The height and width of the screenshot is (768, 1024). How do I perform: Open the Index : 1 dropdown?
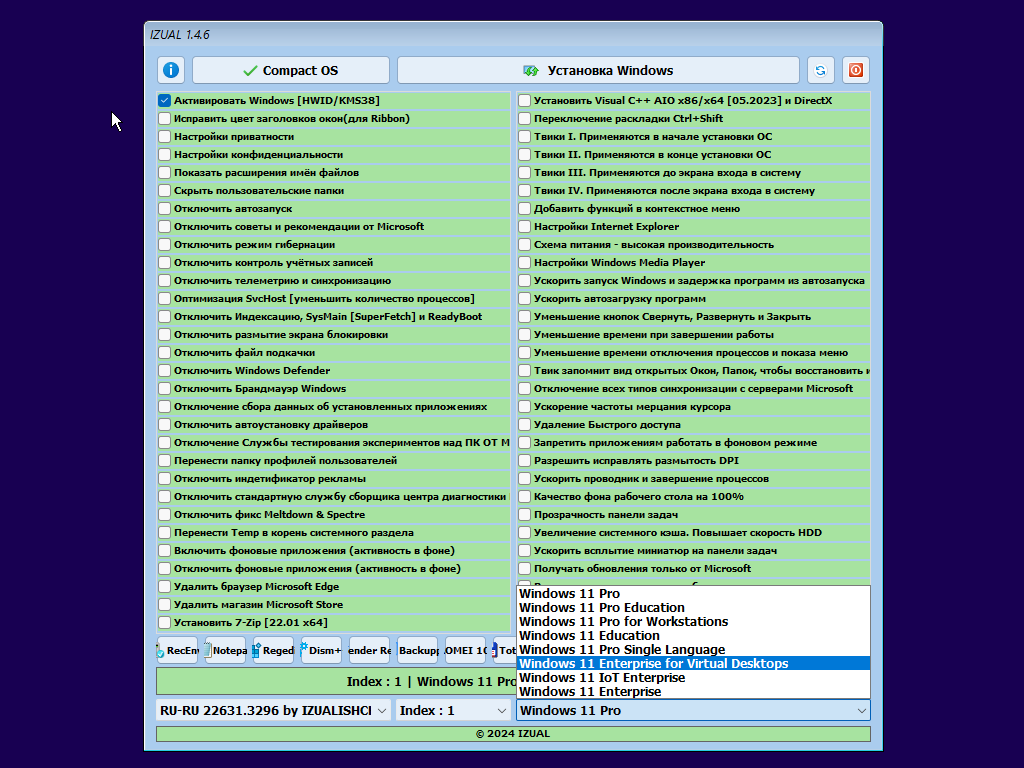tap(453, 711)
